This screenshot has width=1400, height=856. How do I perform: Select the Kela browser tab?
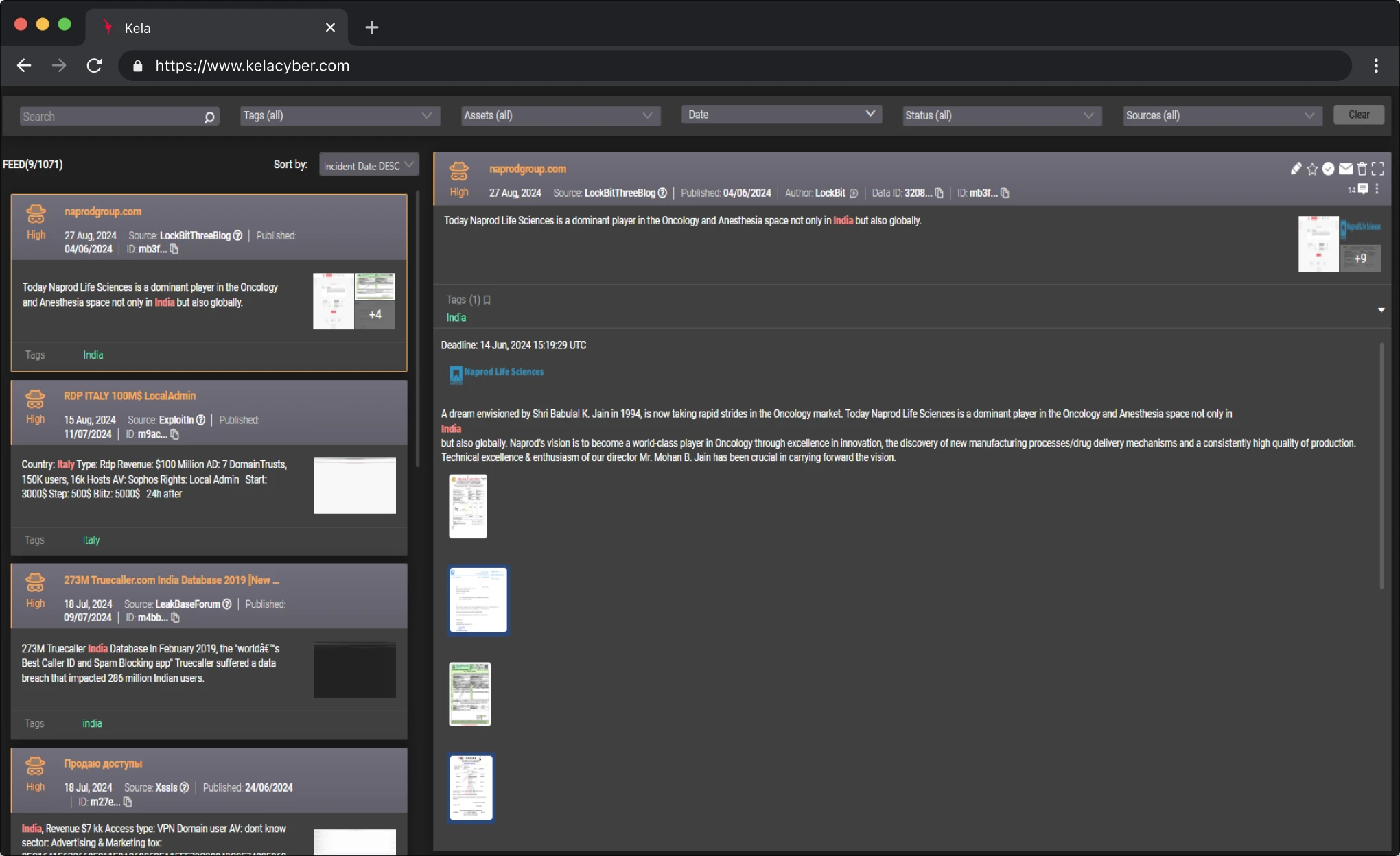[x=216, y=27]
